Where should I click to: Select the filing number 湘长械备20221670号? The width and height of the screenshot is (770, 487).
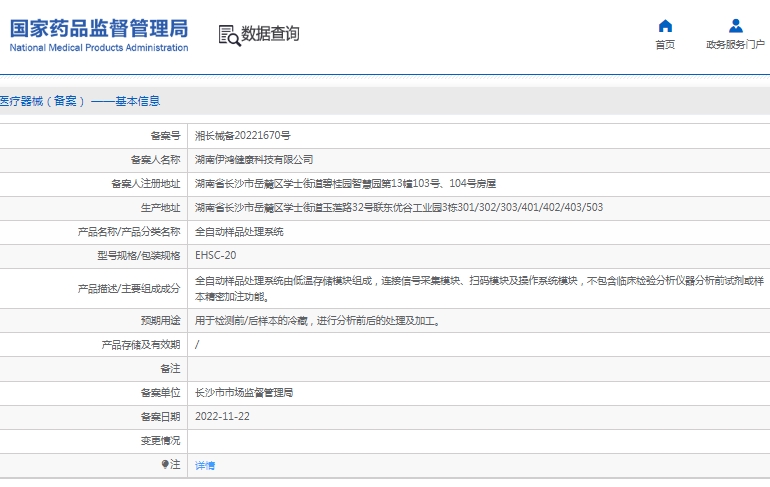[x=243, y=135]
